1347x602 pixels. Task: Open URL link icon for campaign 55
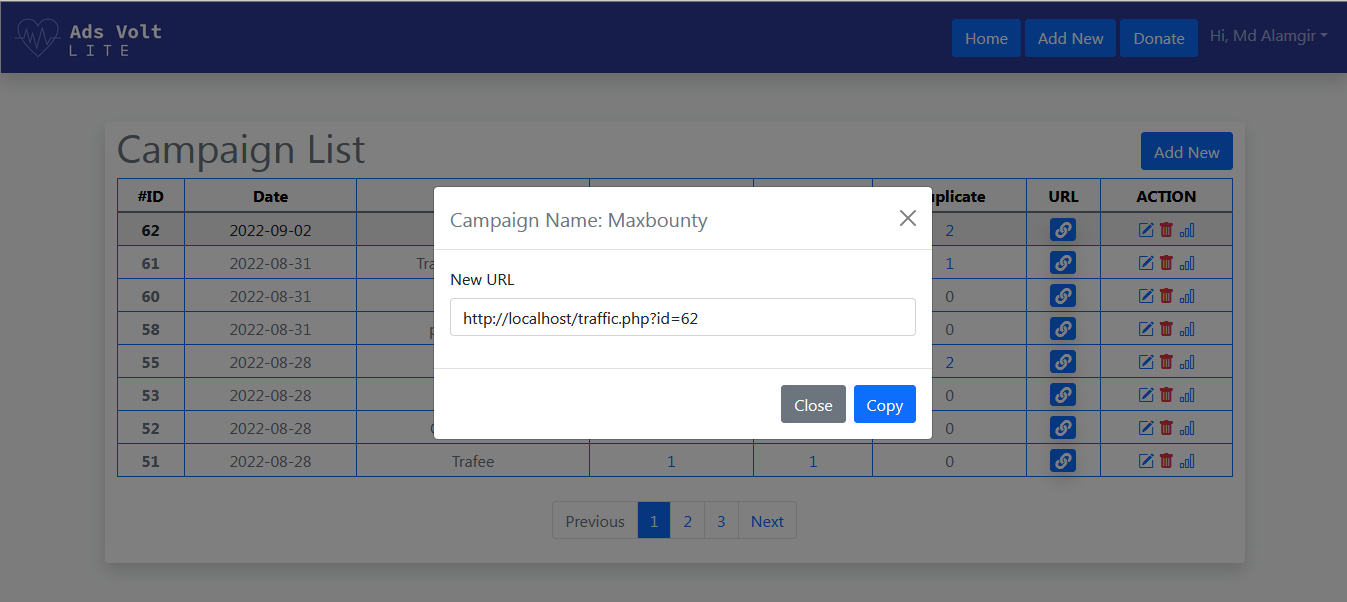pyautogui.click(x=1063, y=362)
